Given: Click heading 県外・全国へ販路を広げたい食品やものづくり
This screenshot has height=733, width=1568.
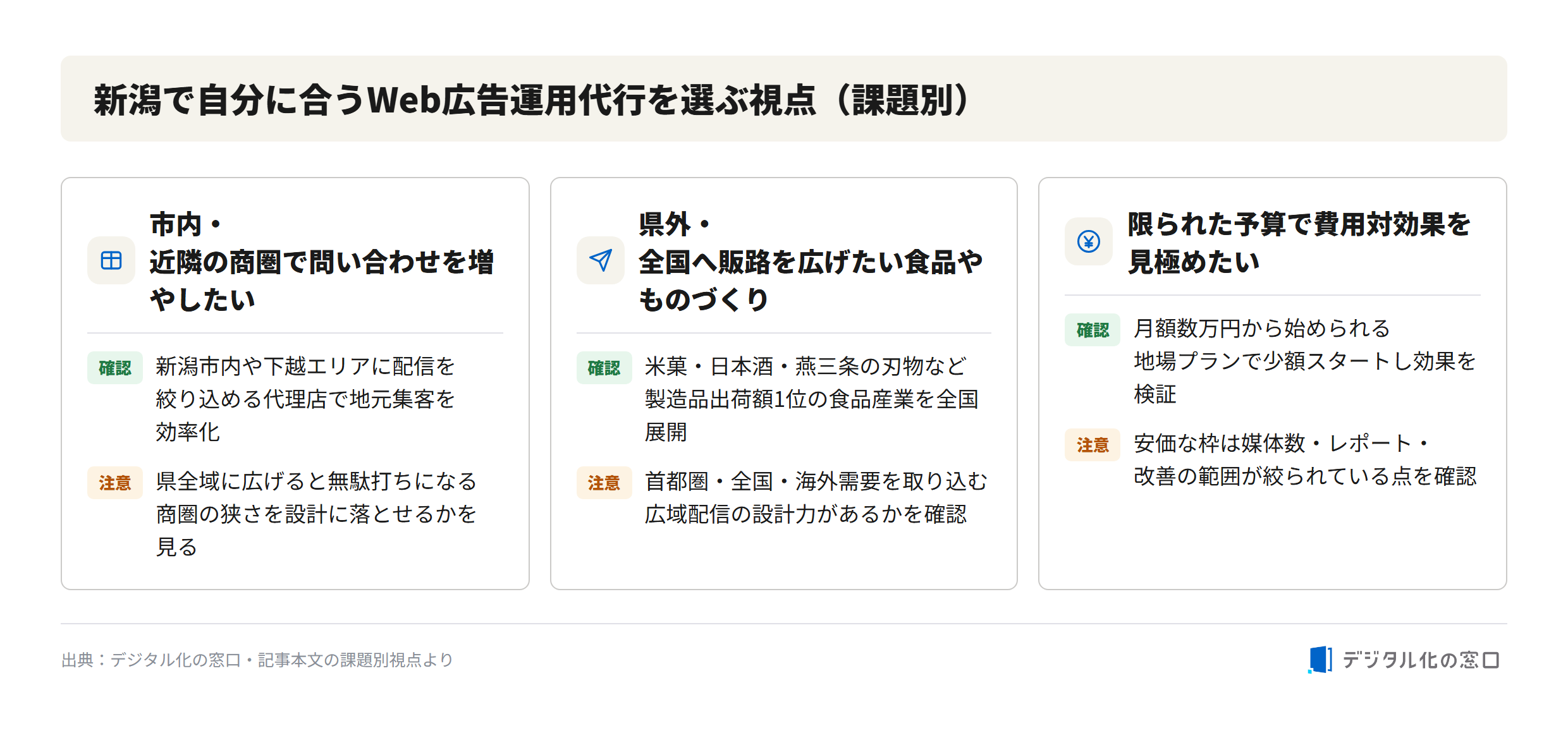Looking at the screenshot, I should click(x=811, y=262).
